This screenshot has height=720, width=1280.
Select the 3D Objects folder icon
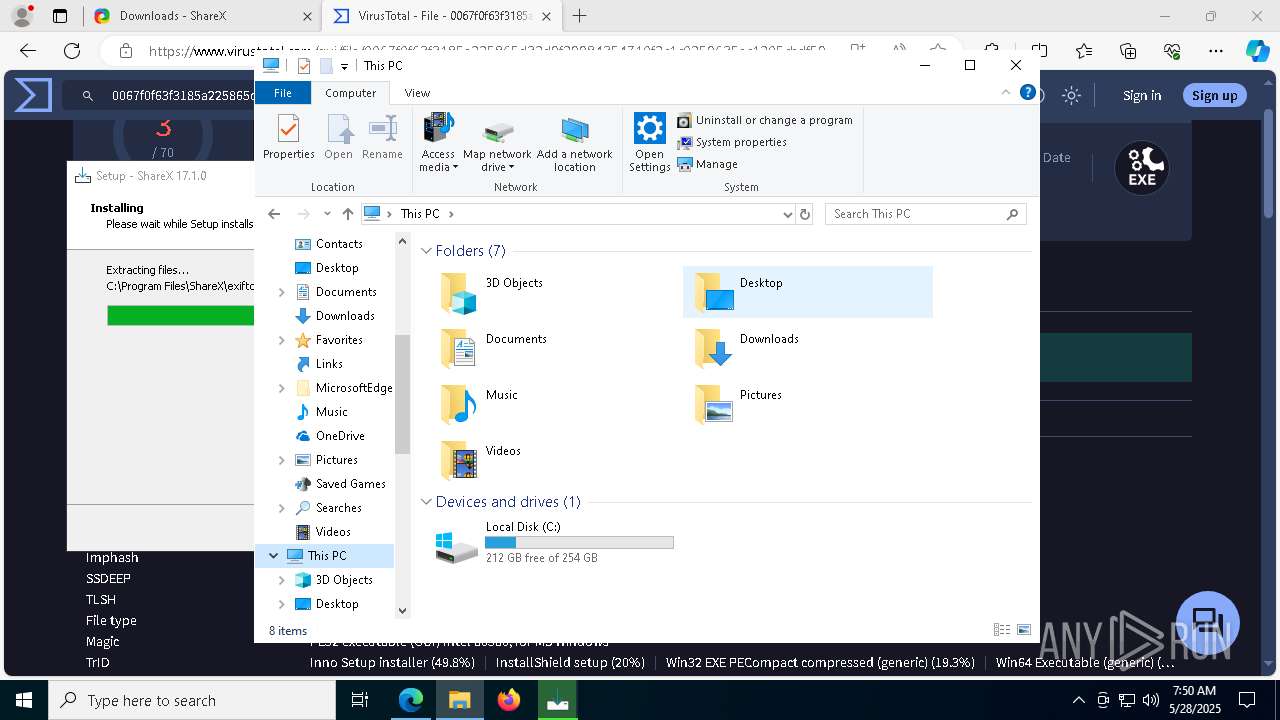tap(460, 293)
